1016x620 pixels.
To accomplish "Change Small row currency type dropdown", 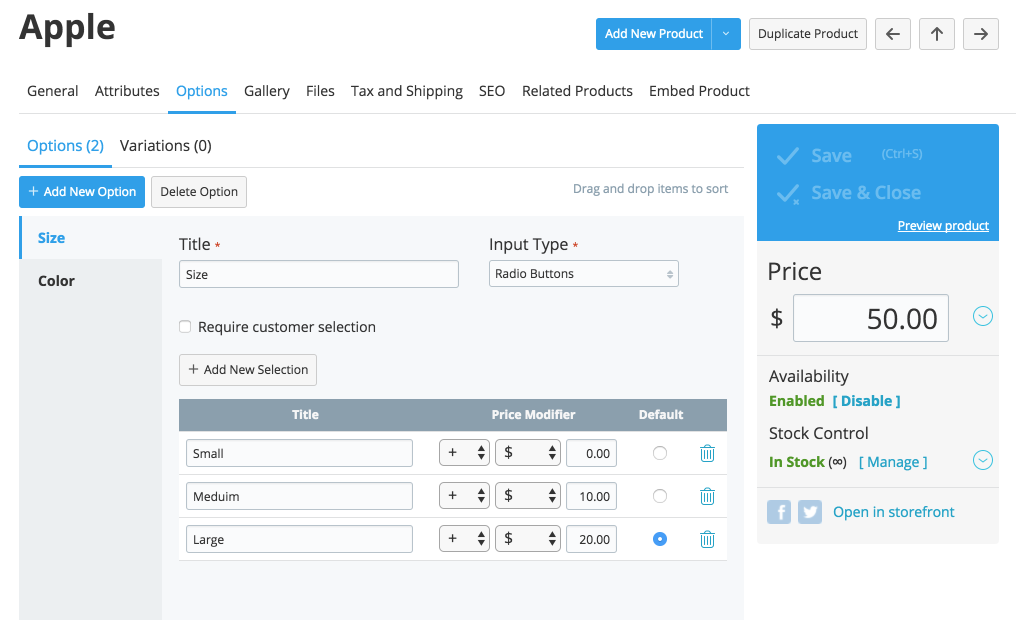I will [528, 453].
